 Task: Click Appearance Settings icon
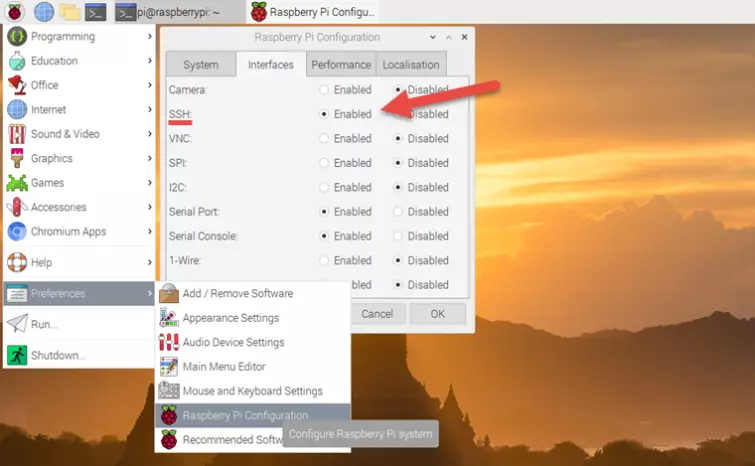click(169, 318)
